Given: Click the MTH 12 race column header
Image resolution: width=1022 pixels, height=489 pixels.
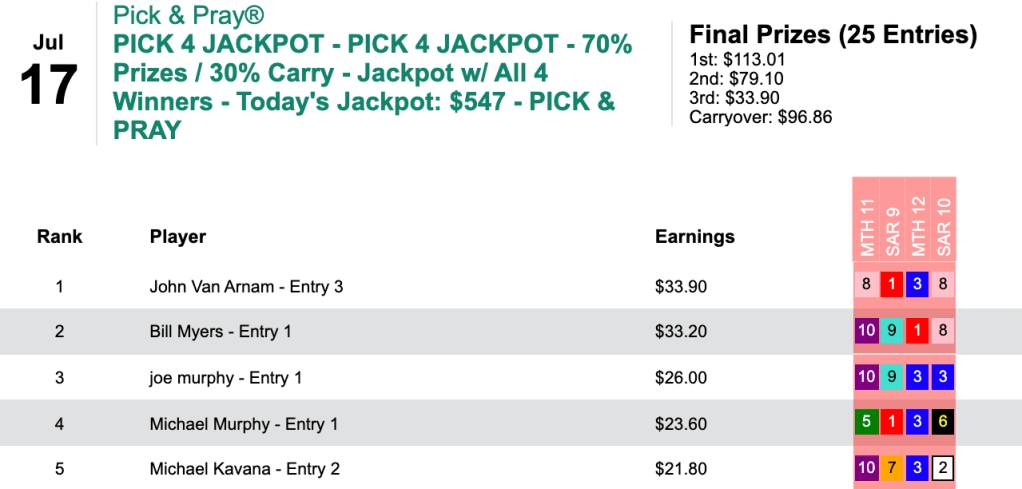Looking at the screenshot, I should [918, 224].
